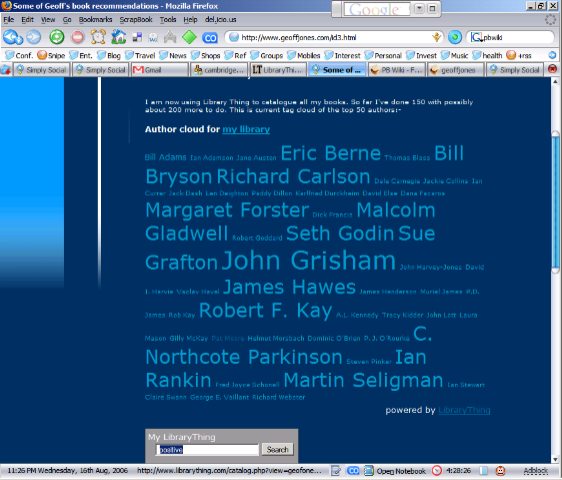Image resolution: width=562 pixels, height=480 pixels.
Task: Open the Seth Godin author link
Action: pyautogui.click(x=340, y=233)
